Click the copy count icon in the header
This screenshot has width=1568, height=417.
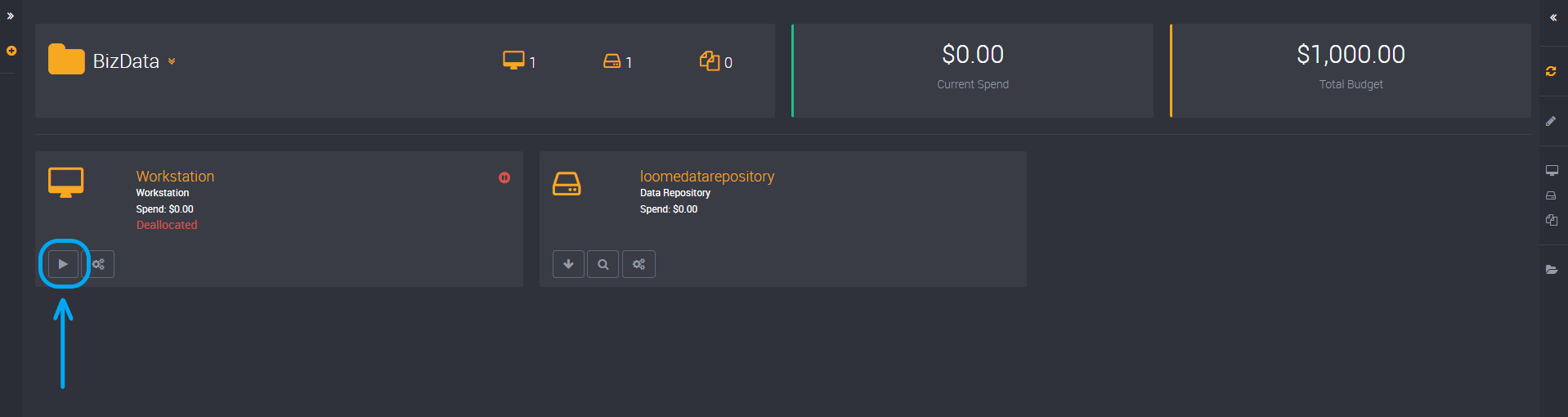(710, 61)
